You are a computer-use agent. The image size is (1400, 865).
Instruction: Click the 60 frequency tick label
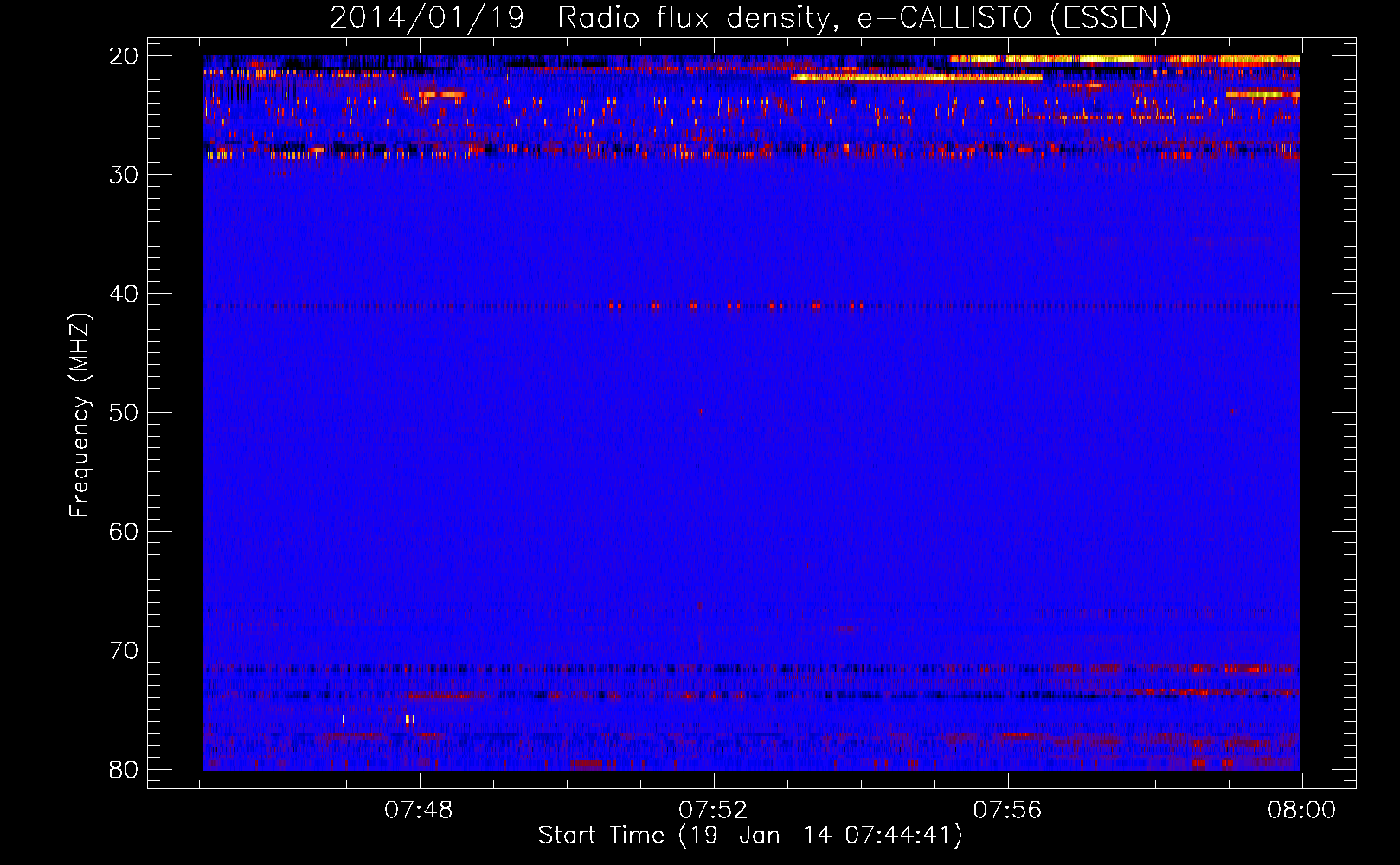tap(124, 531)
